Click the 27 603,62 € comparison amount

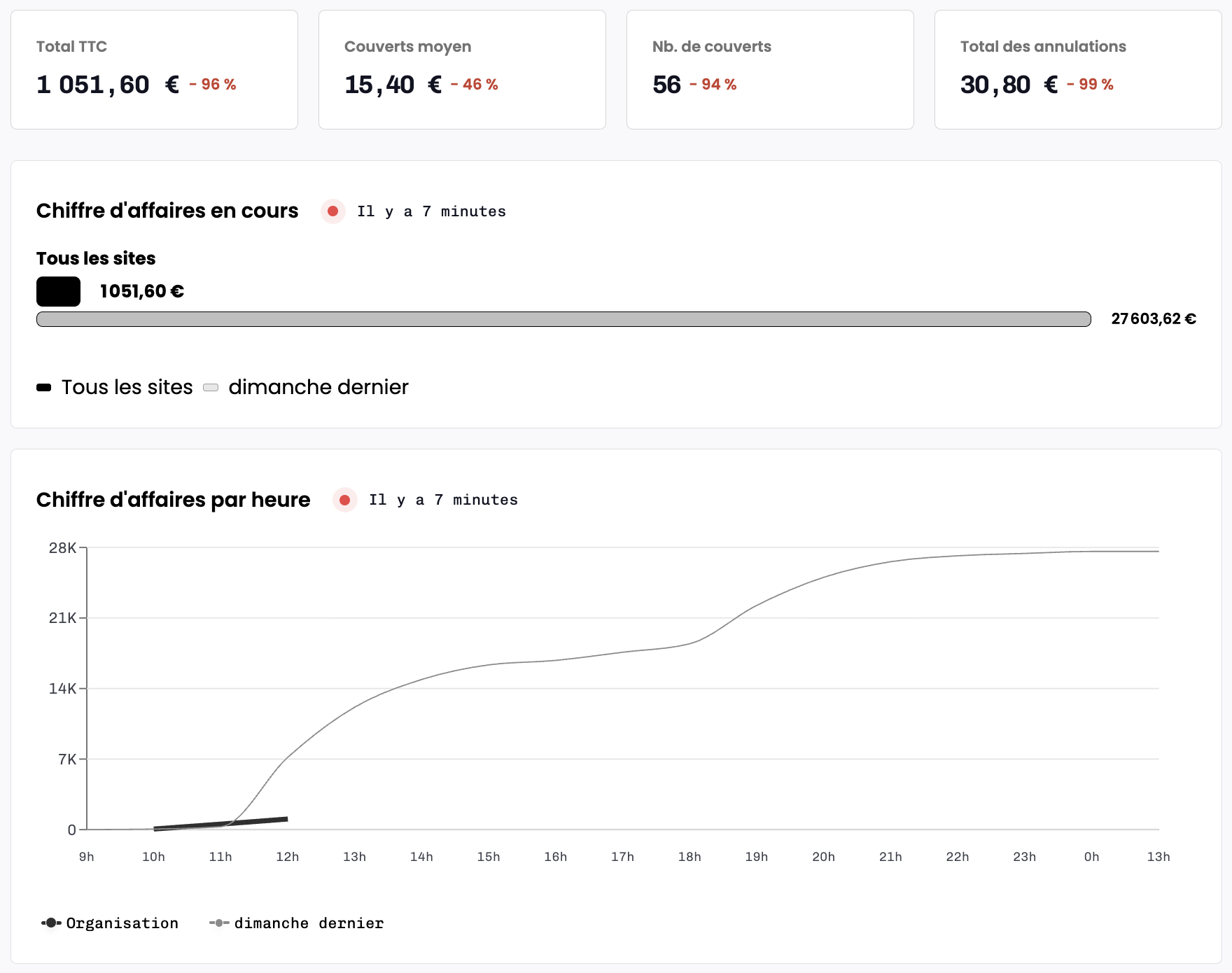click(x=1153, y=319)
